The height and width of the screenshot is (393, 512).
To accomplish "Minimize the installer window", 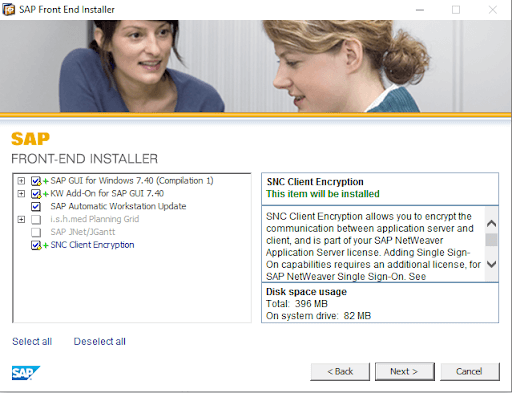I will click(x=420, y=10).
